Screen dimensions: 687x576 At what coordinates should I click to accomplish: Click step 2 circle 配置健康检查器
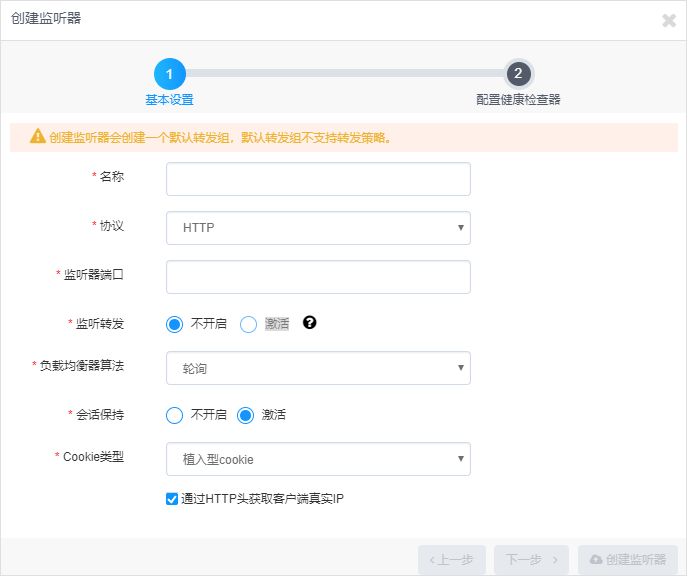click(x=517, y=74)
